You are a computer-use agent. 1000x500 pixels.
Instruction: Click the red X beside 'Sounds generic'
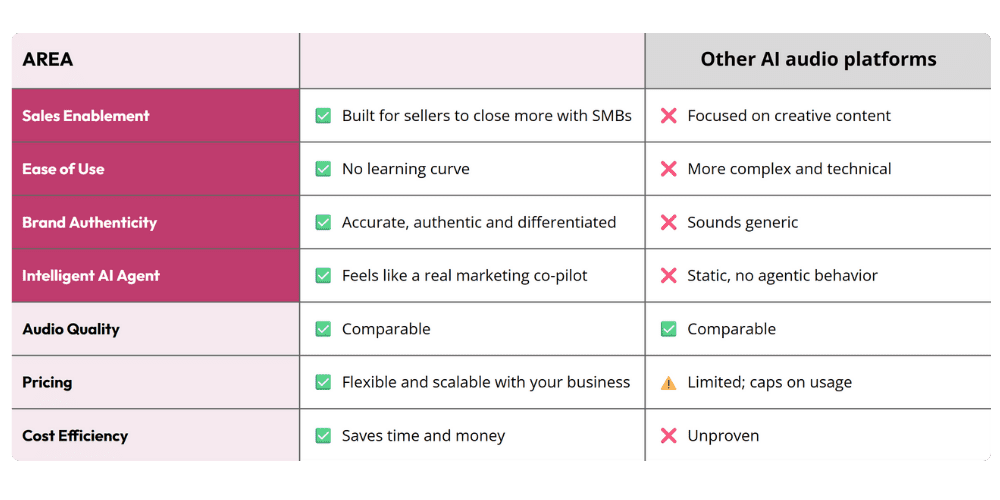[x=668, y=223]
